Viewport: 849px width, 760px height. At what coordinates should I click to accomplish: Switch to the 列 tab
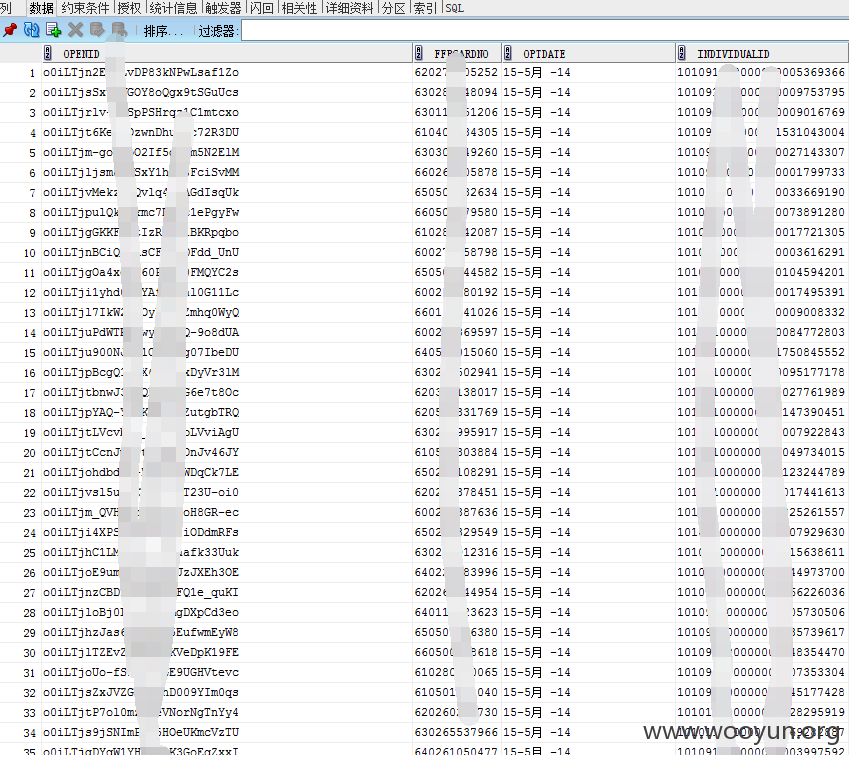pos(6,8)
